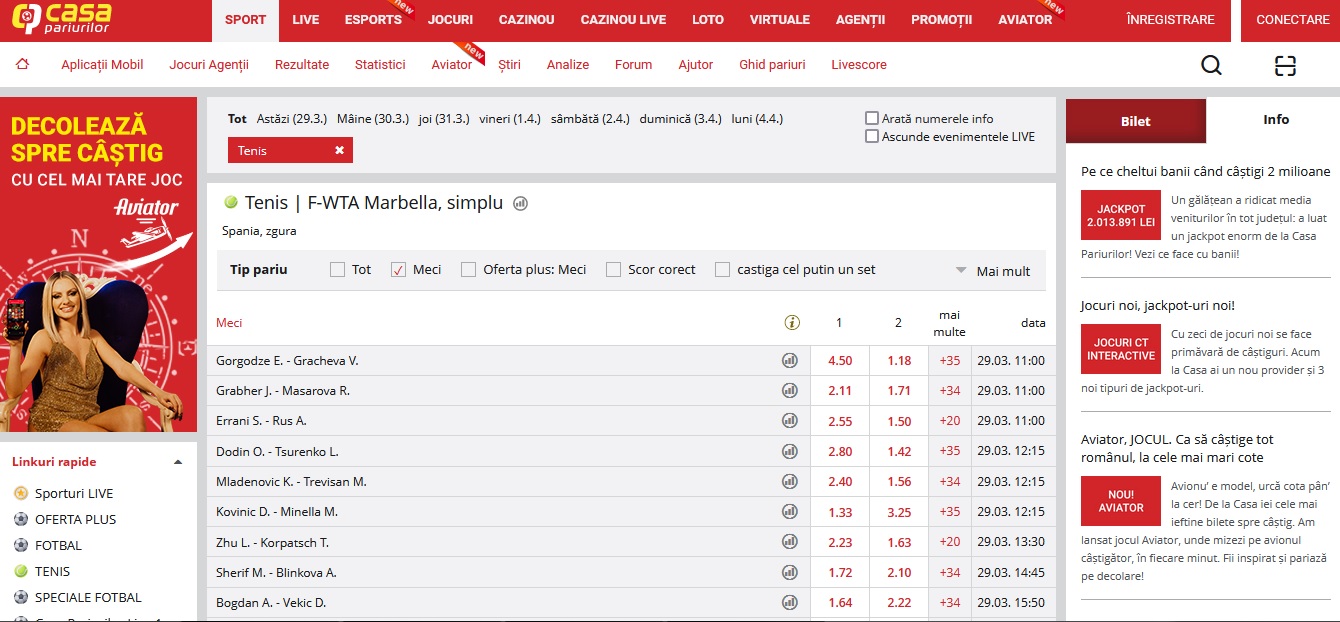1340x622 pixels.
Task: Filter events by Mâine (30.3.)
Action: pyautogui.click(x=373, y=118)
